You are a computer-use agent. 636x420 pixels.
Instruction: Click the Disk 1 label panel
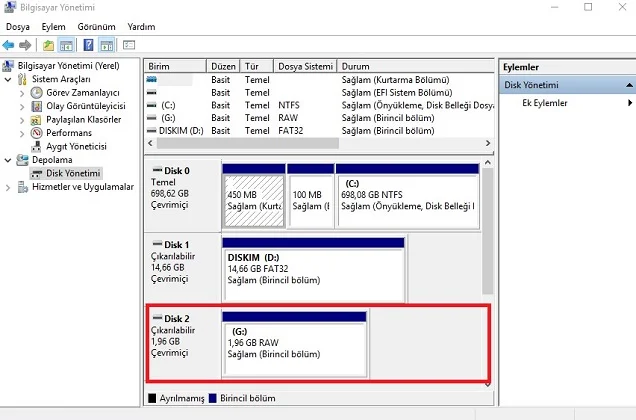tap(183, 268)
